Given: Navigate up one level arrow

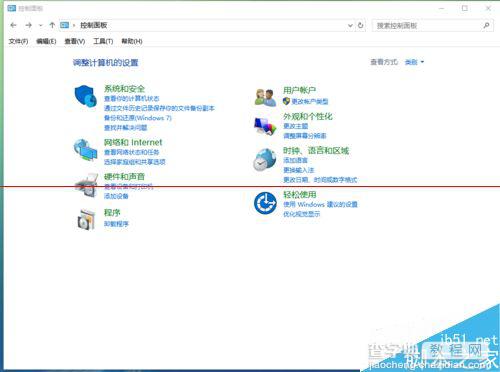Looking at the screenshot, I should tap(52, 25).
